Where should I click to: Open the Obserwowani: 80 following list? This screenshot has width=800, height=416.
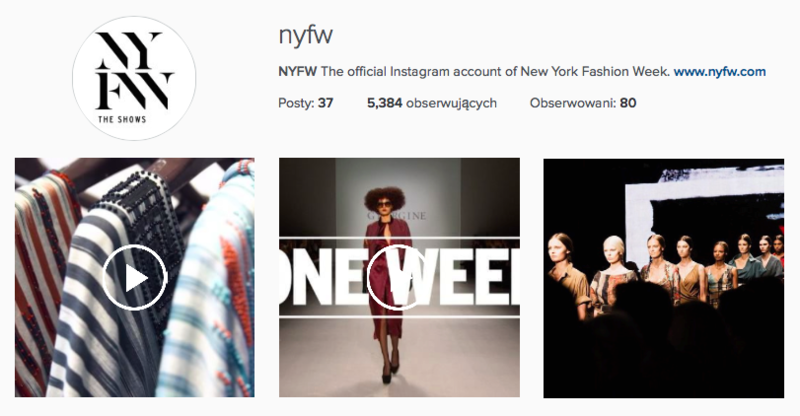583,103
